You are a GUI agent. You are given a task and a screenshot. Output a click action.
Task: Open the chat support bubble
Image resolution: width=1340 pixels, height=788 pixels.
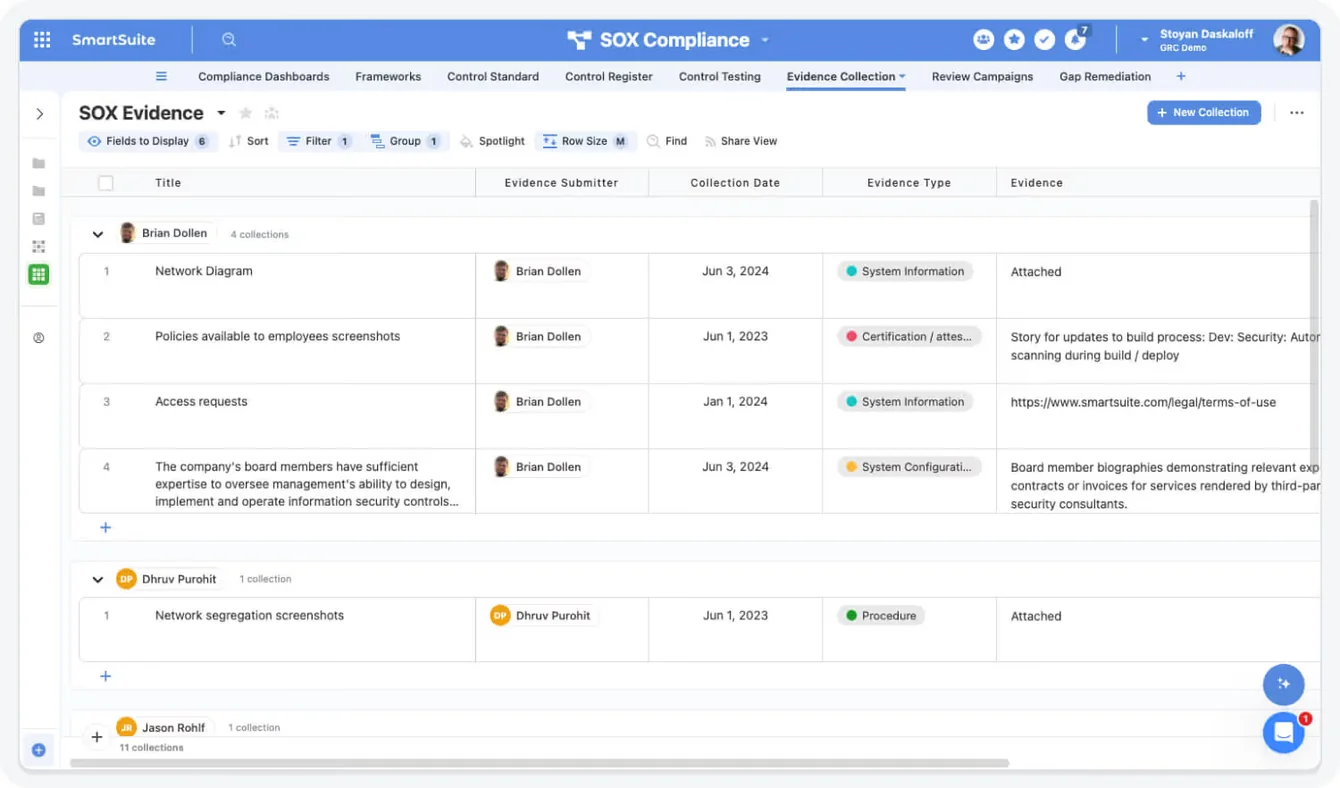click(x=1284, y=733)
